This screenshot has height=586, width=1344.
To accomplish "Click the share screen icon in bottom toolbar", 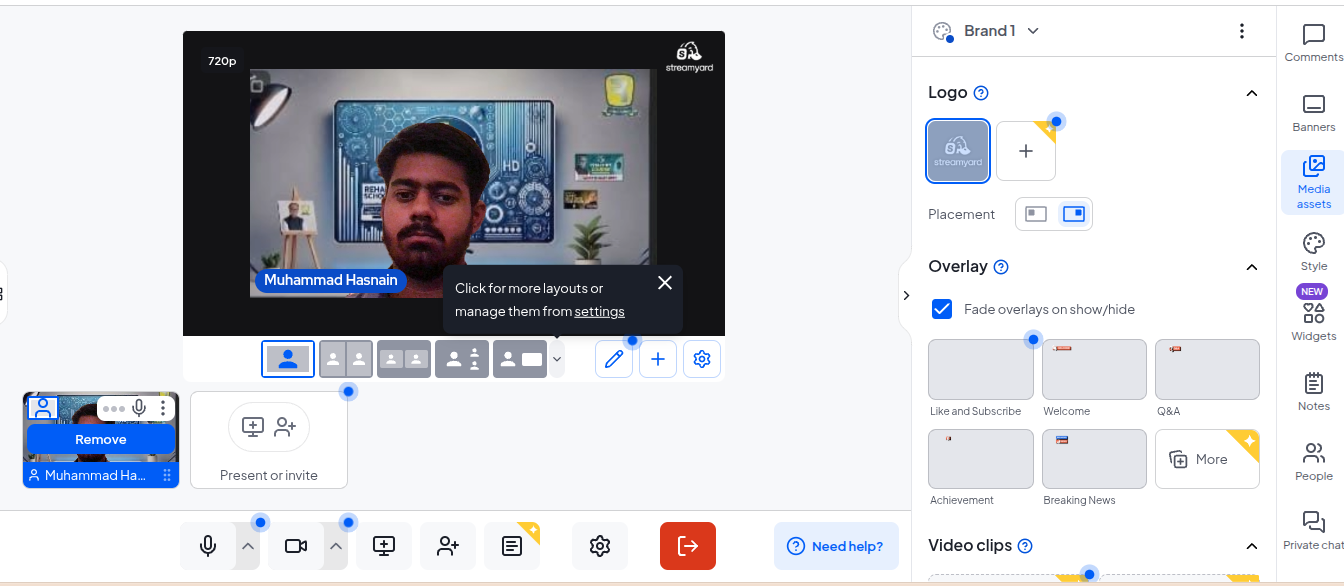I will point(384,546).
